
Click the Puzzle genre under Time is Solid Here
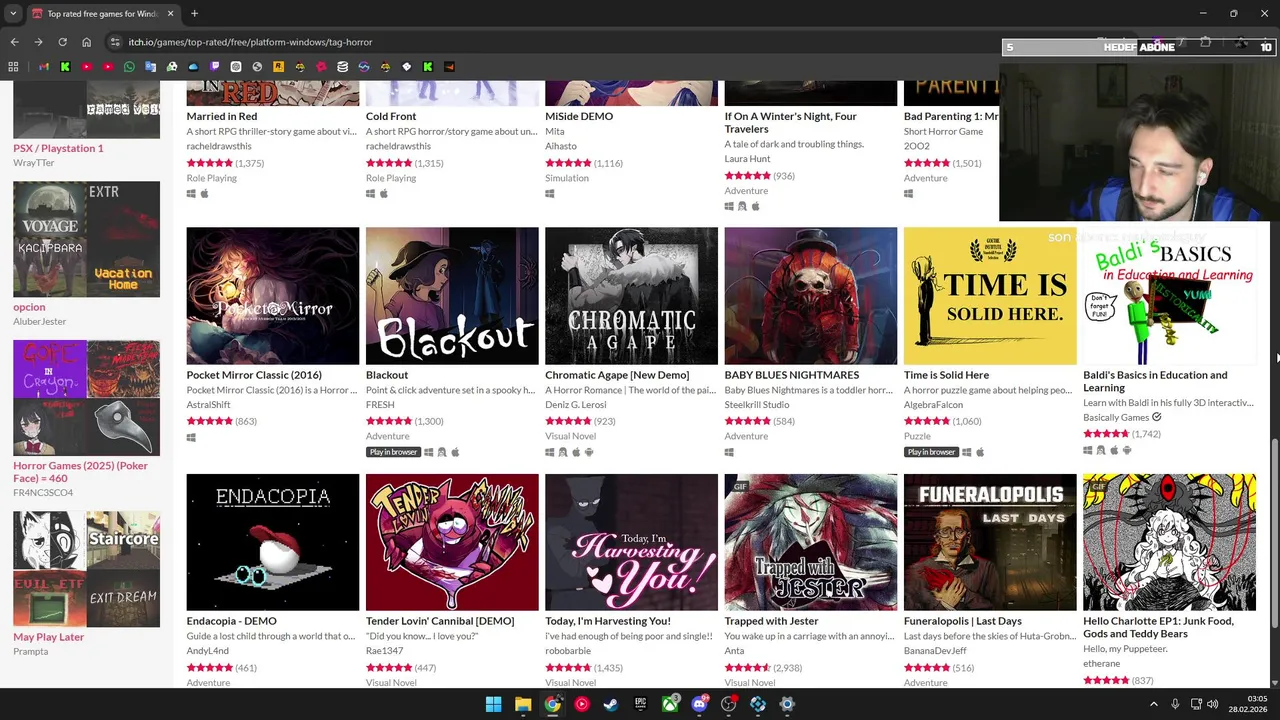click(917, 436)
